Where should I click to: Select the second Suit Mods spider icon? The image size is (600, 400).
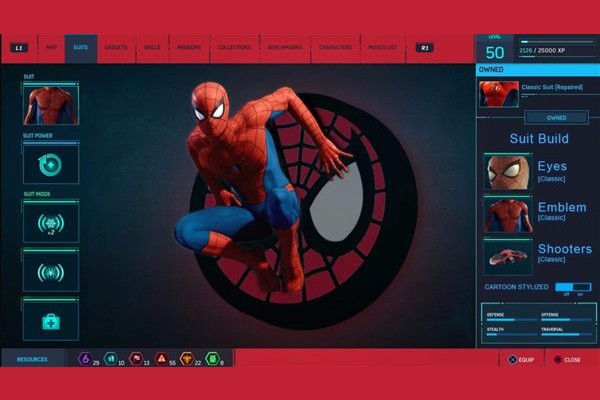coord(51,272)
